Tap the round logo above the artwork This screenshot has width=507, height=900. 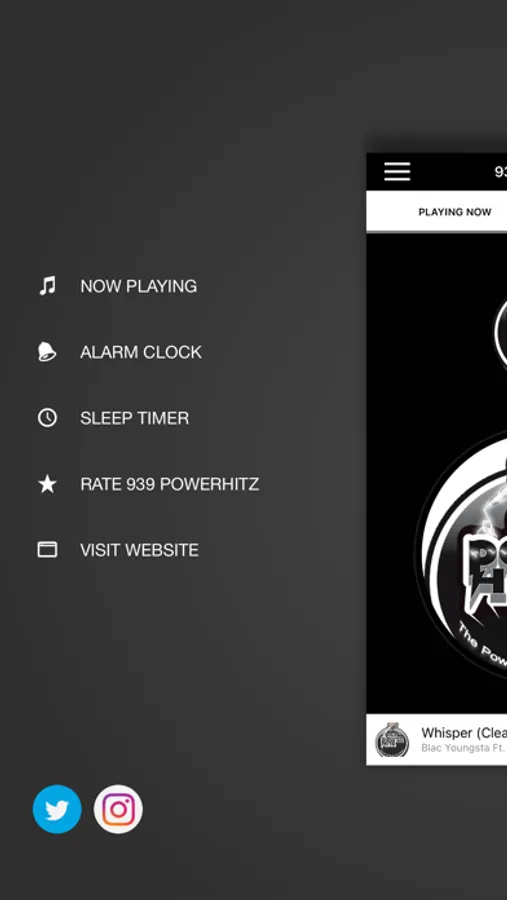tap(501, 333)
